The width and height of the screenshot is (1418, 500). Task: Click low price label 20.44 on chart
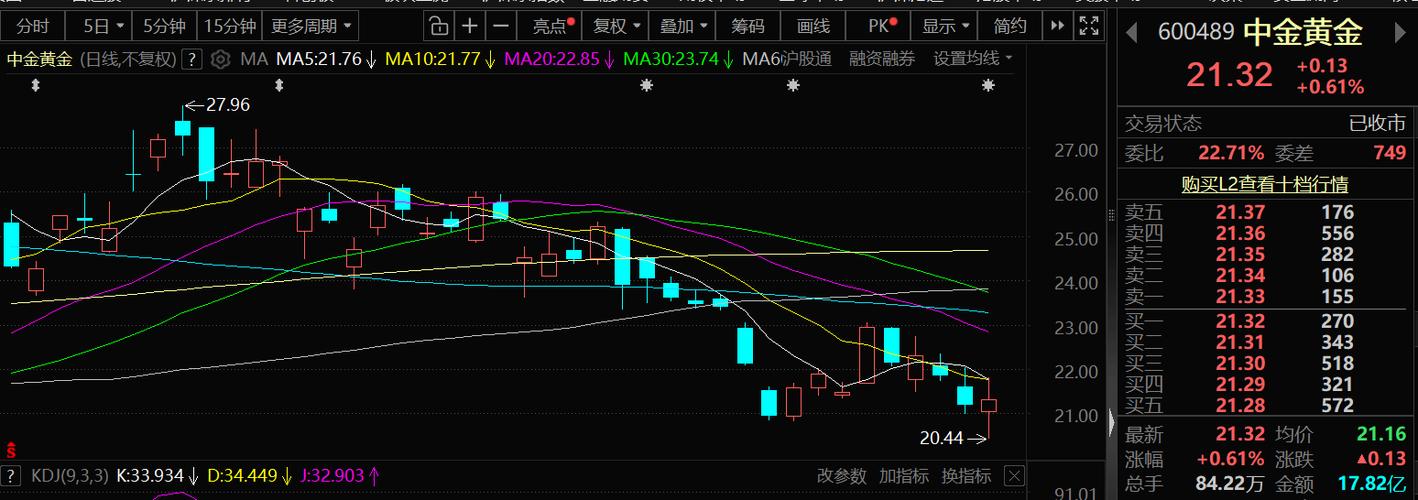[x=941, y=437]
